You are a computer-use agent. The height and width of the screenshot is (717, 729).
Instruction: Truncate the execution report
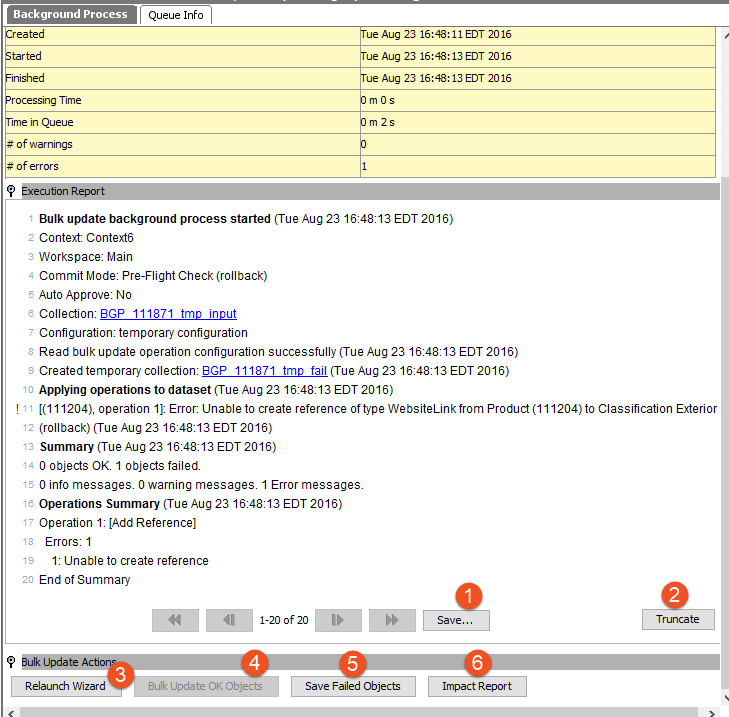click(x=677, y=619)
